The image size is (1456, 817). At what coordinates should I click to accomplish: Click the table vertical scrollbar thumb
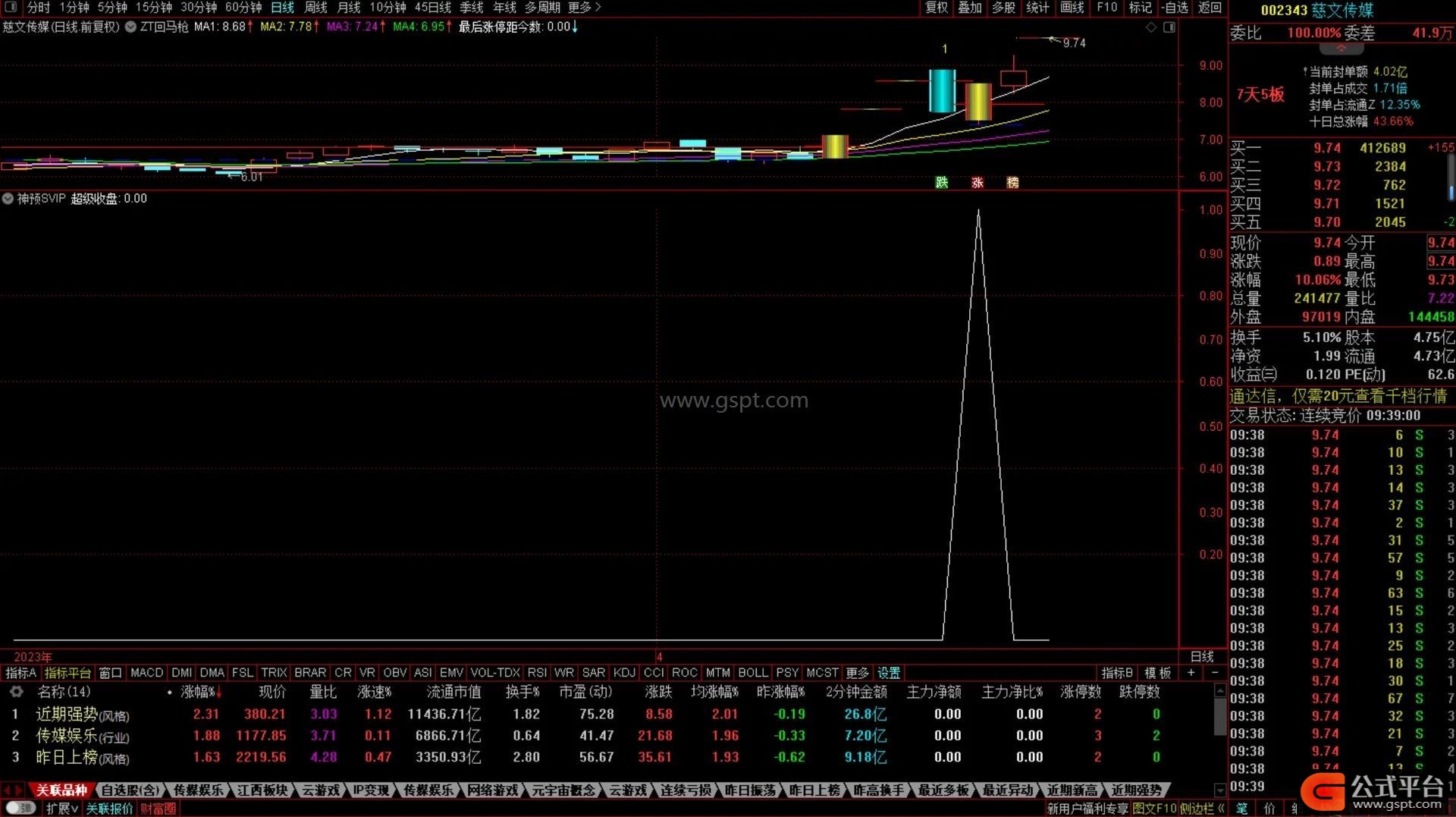[x=1220, y=717]
